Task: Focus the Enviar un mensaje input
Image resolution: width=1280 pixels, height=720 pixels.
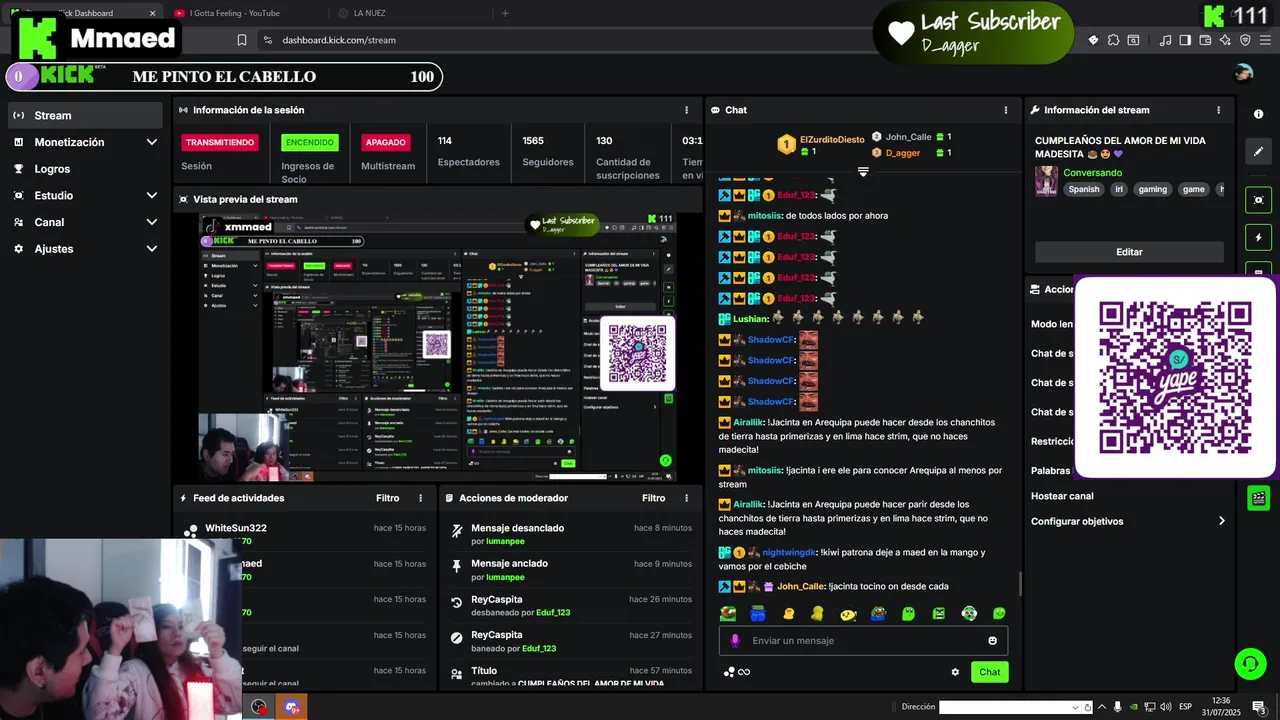Action: tap(863, 641)
